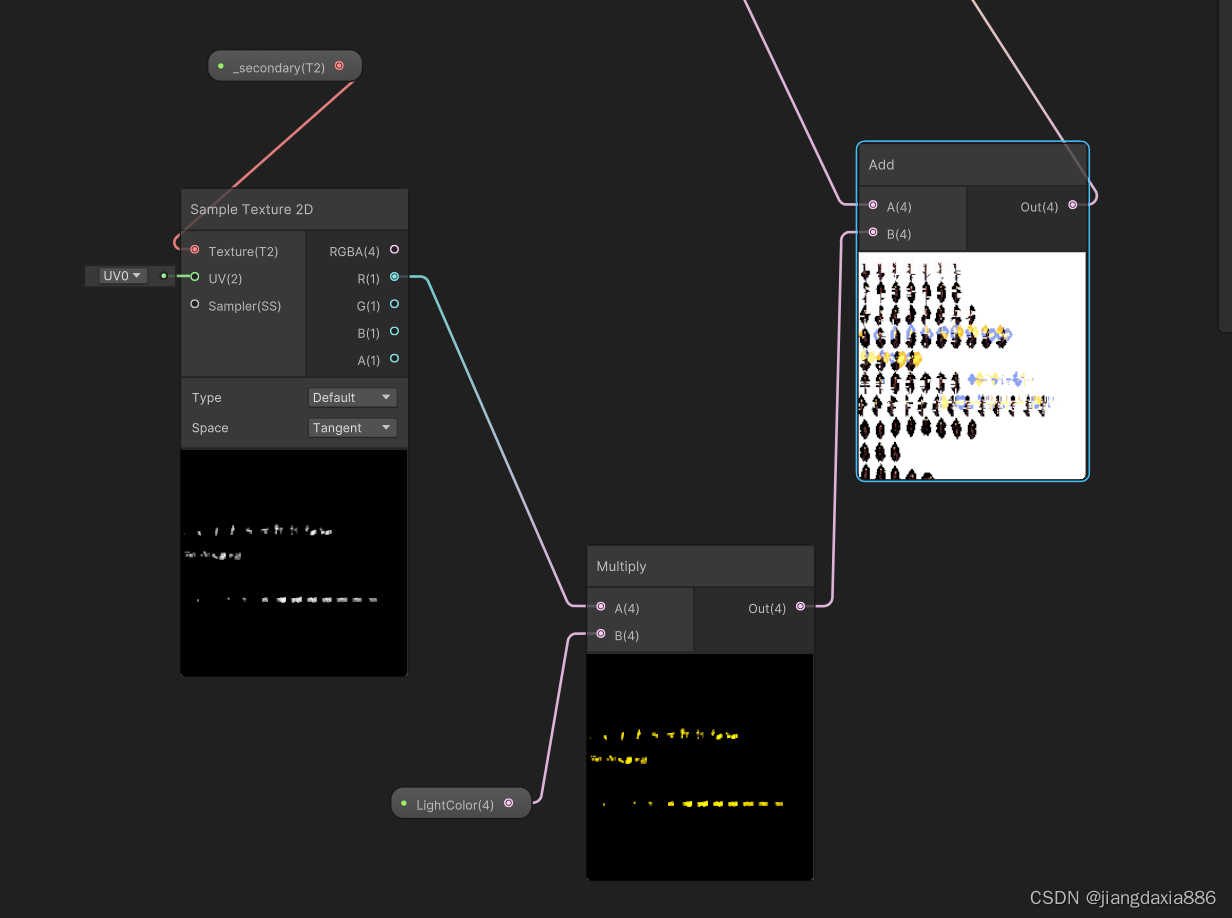Click the Add node Out(4) output port
Image resolution: width=1232 pixels, height=918 pixels.
[x=1073, y=205]
